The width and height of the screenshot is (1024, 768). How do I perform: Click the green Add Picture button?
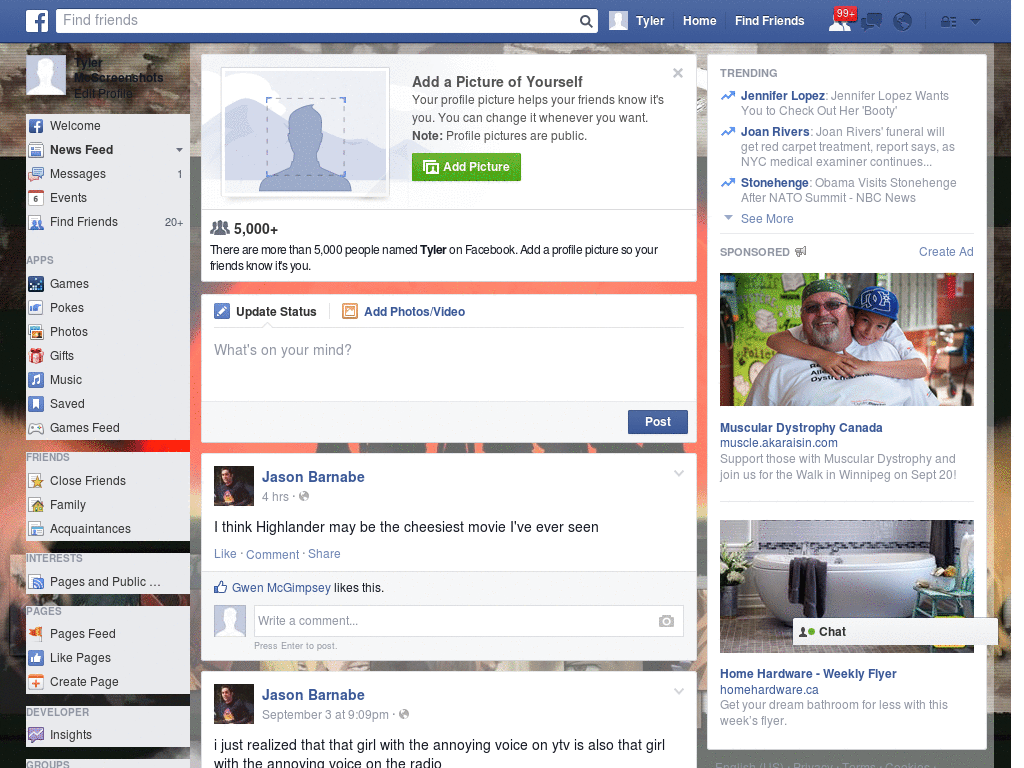pos(466,167)
